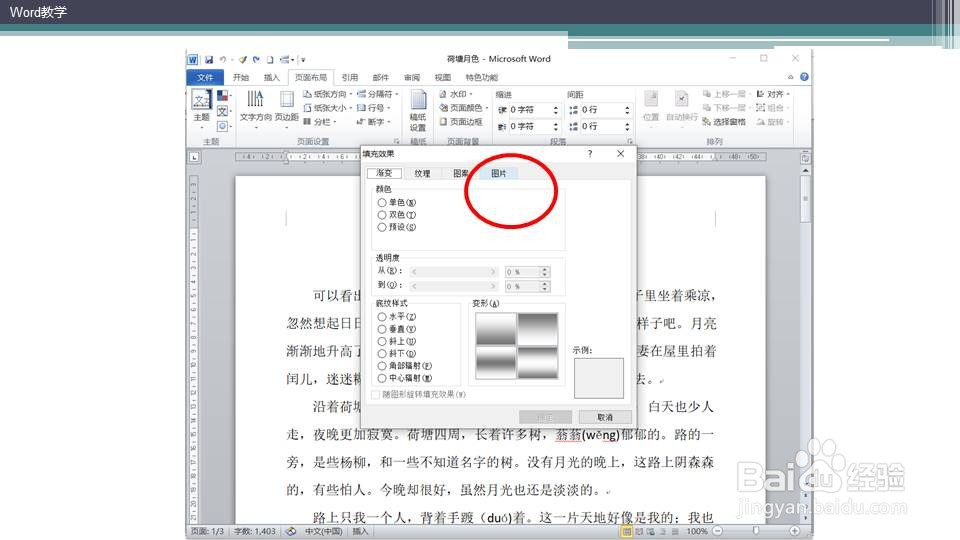Switch to the References (引用) ribbon tab
The height and width of the screenshot is (540, 960).
(x=350, y=77)
